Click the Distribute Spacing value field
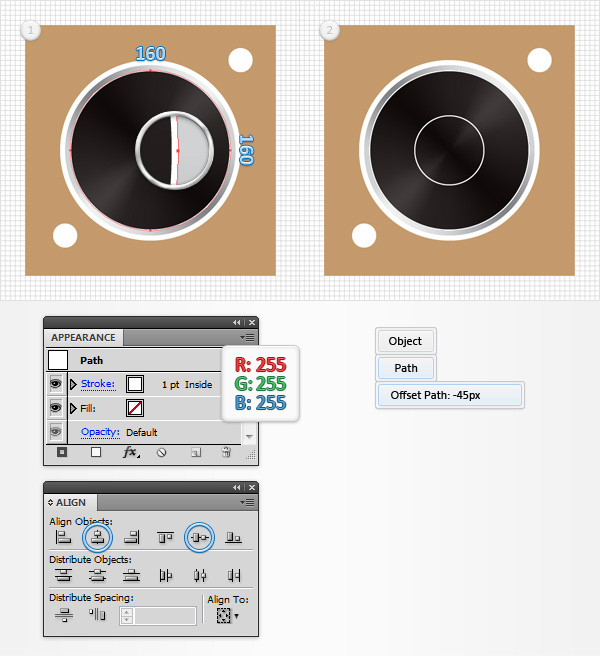 pyautogui.click(x=165, y=616)
